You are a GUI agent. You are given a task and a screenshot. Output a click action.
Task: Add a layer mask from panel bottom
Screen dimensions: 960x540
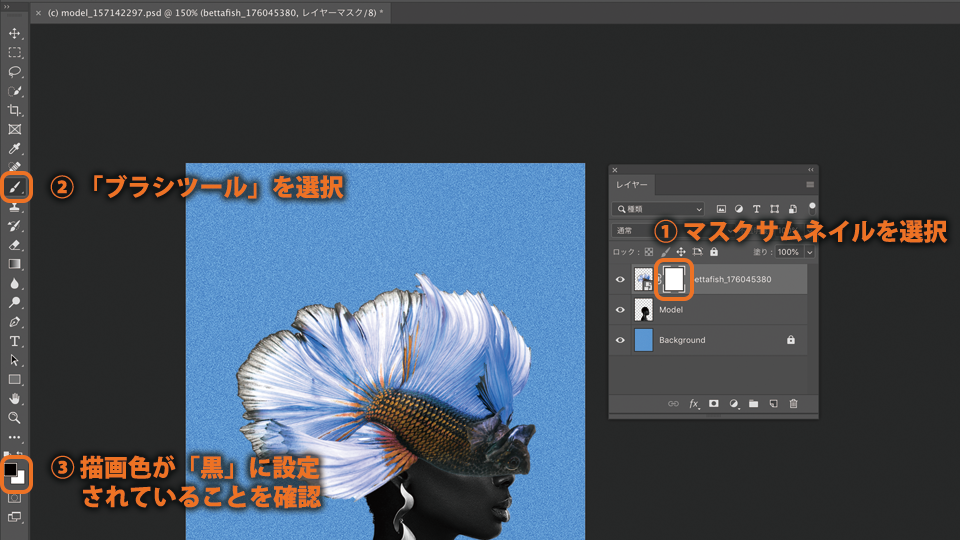[714, 403]
